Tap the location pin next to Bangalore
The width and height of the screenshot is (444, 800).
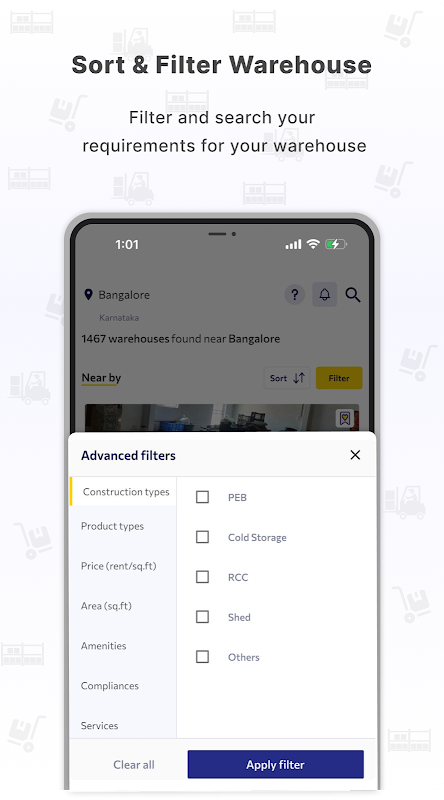(x=88, y=294)
